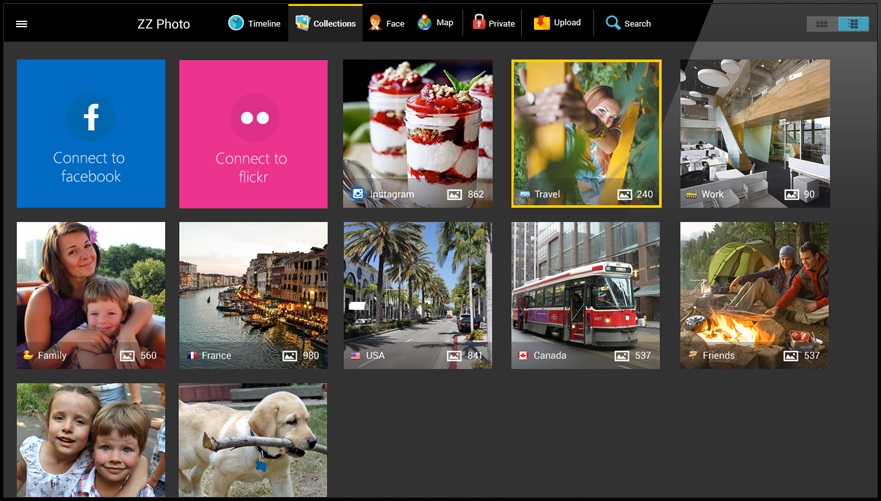Open the dog with stick collection
Viewport: 881px width, 501px height.
click(253, 440)
